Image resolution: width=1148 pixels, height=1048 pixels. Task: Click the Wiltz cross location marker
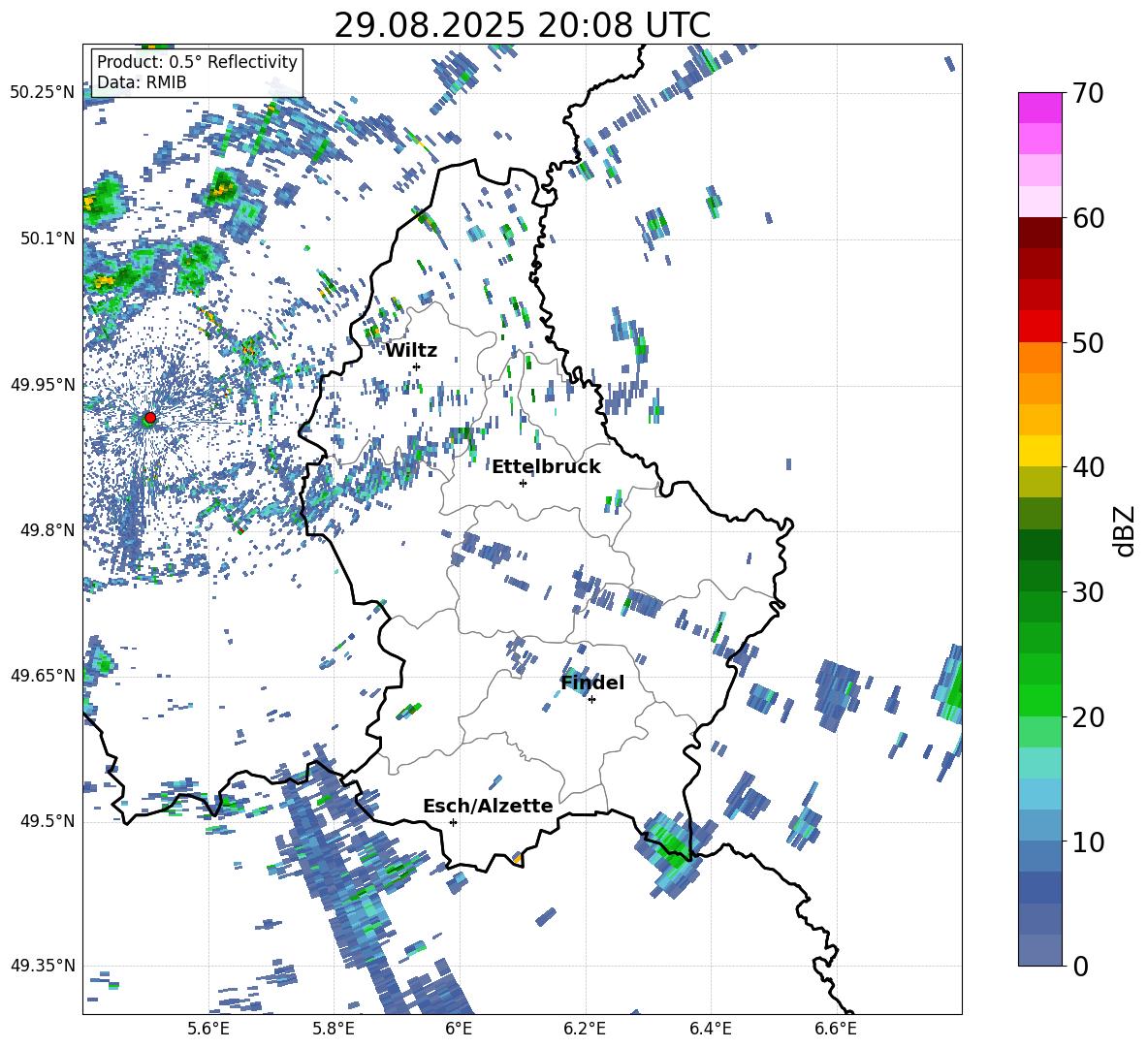click(x=417, y=366)
